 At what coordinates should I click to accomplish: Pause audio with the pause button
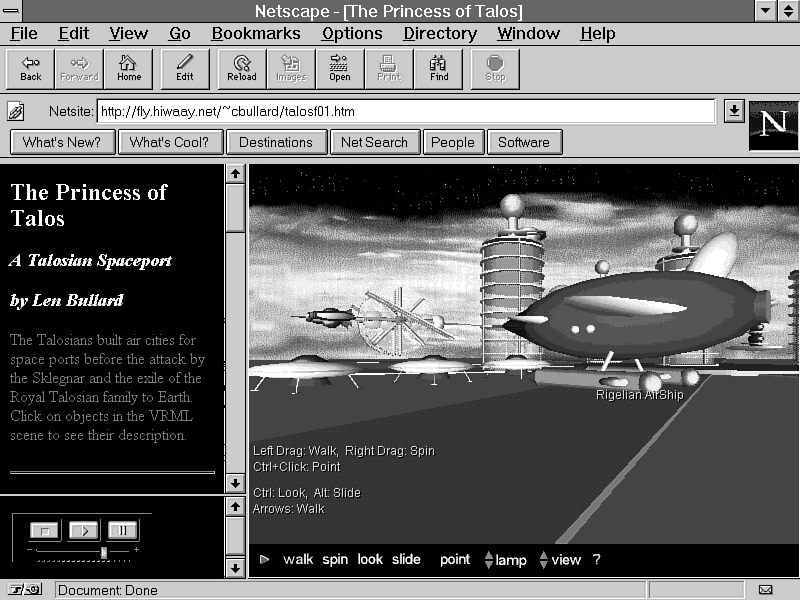click(x=123, y=531)
